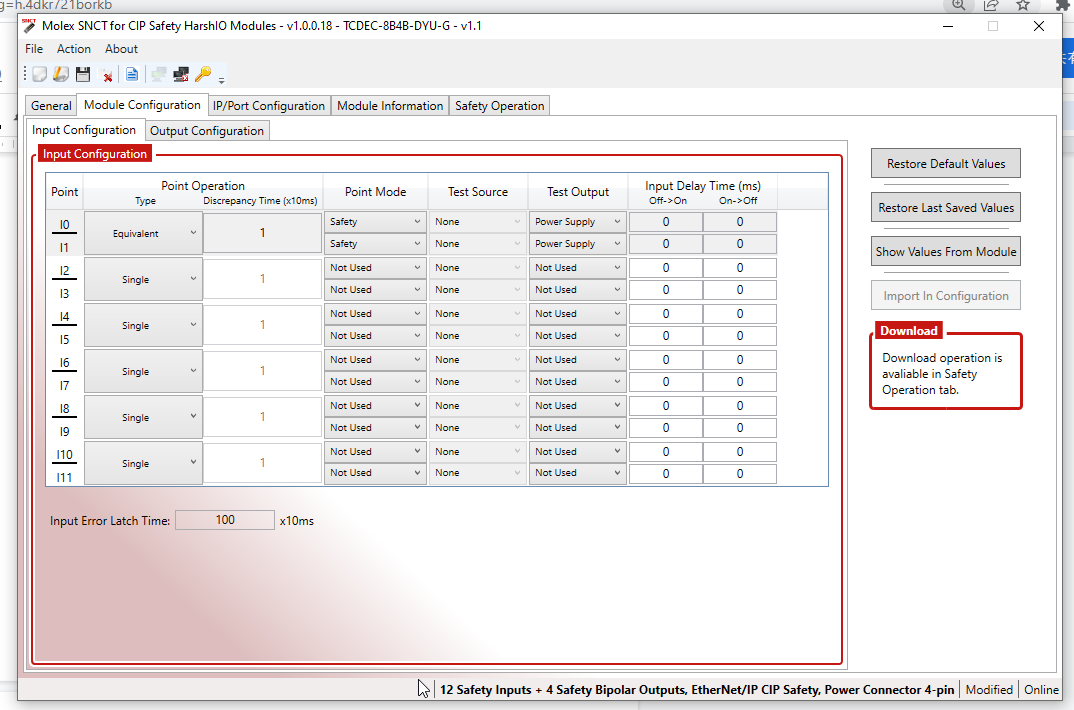Click the Point Mode column header
1074x710 pixels.
(x=375, y=192)
